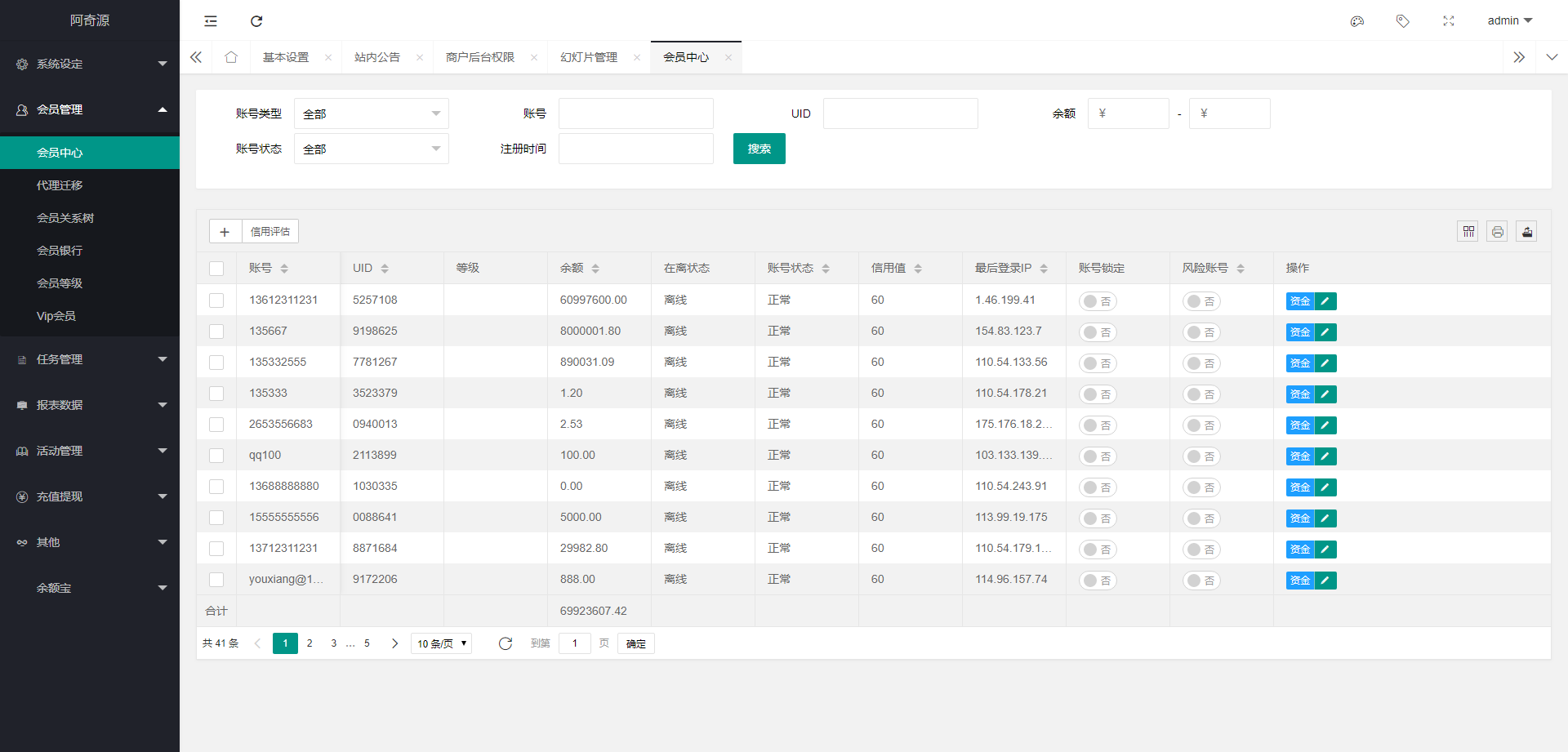Switch to the 幻灯片管理 tab
Viewport: 1568px width, 752px height.
point(590,56)
